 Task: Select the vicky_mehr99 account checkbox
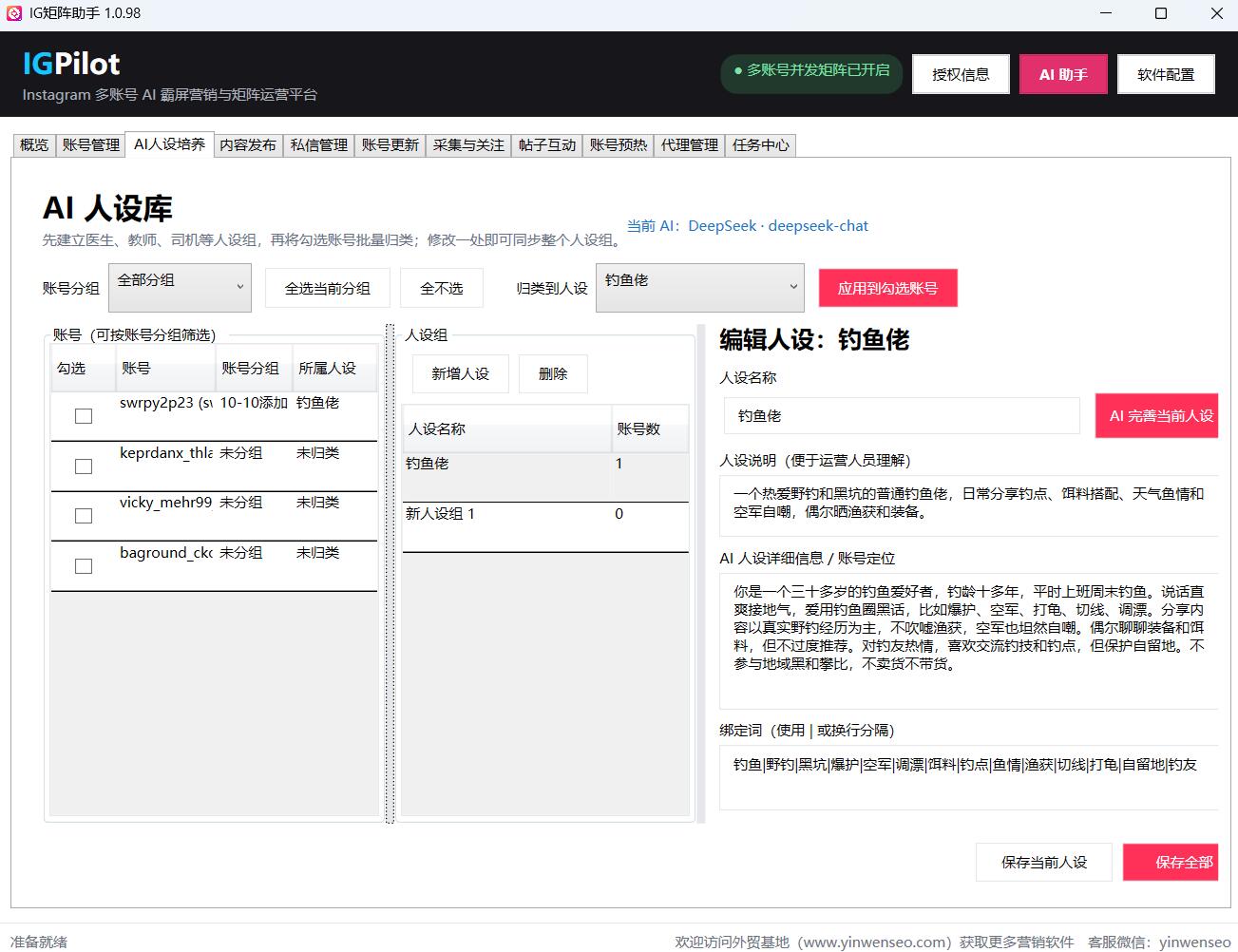tap(84, 516)
